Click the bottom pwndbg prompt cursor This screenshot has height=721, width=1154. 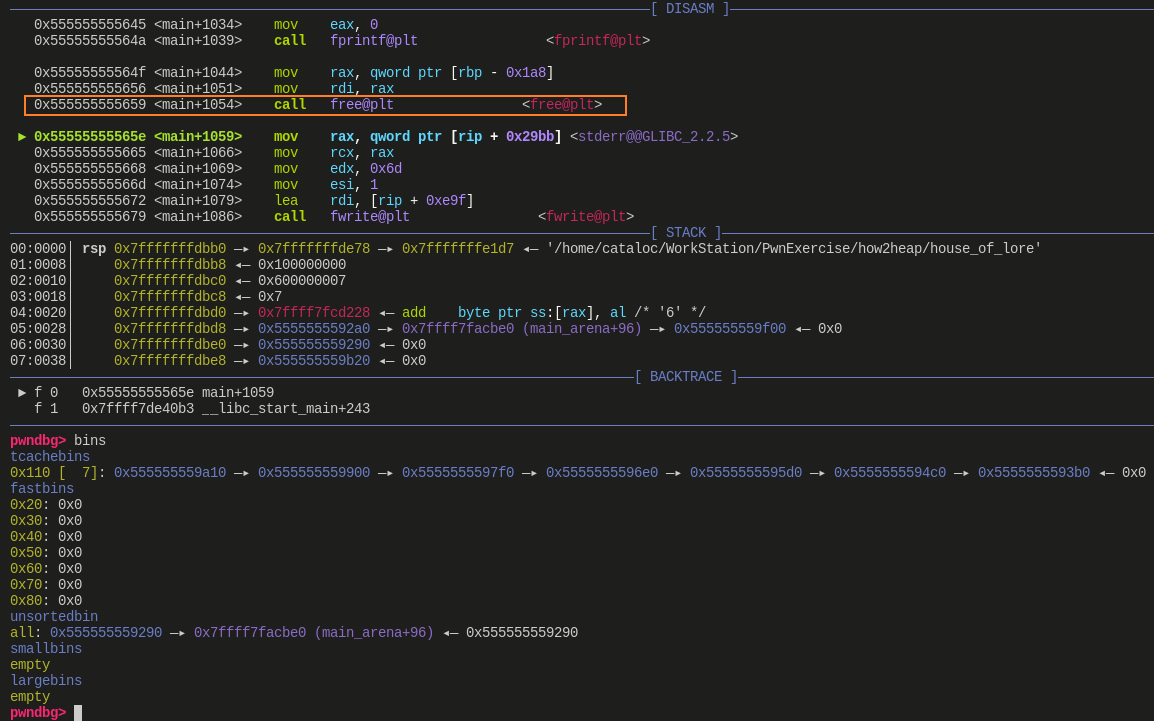[x=78, y=713]
